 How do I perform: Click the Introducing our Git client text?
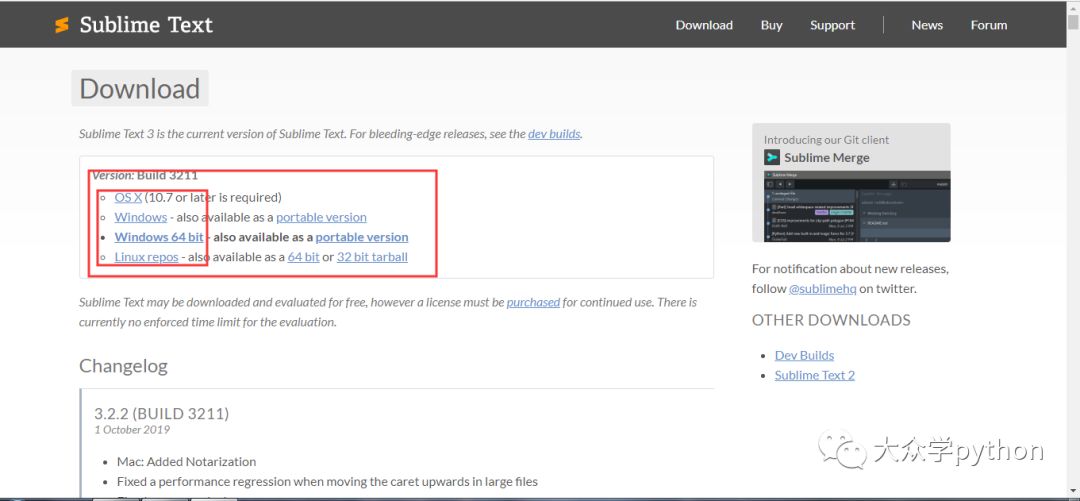point(826,140)
